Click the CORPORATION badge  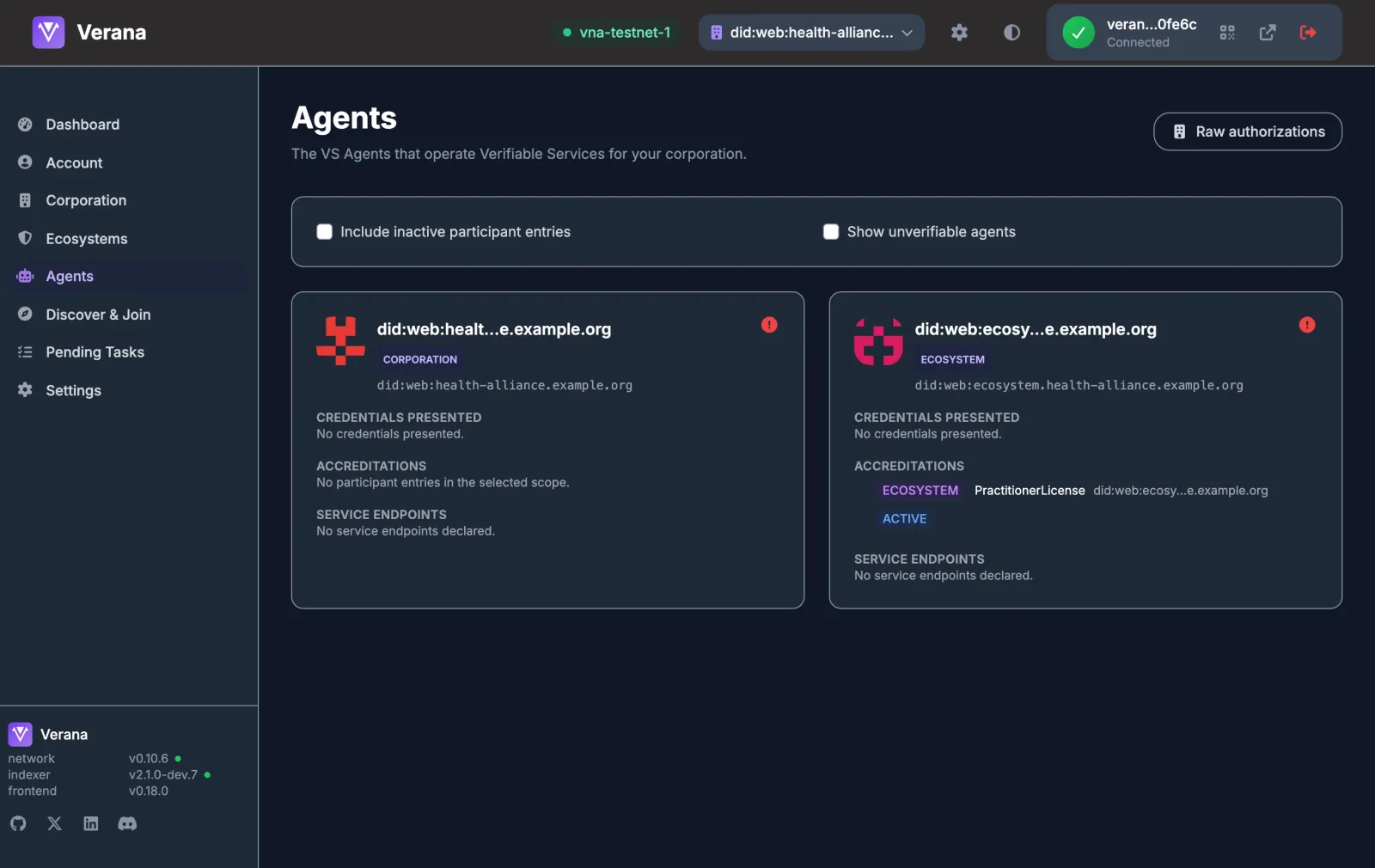[x=420, y=359]
